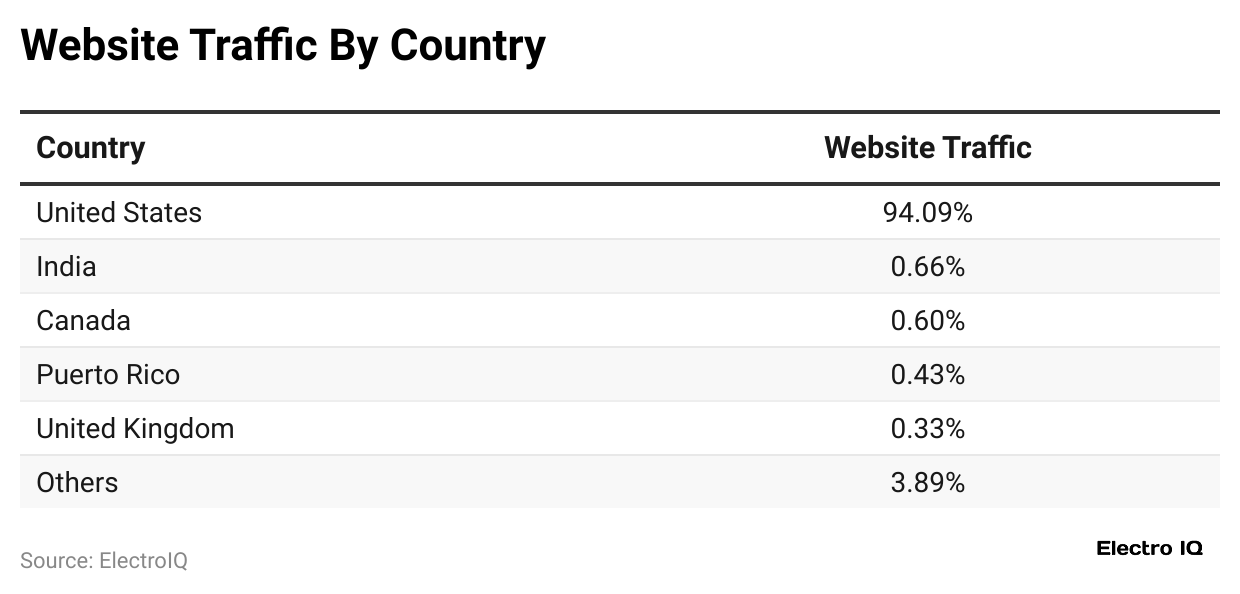Image resolution: width=1240 pixels, height=594 pixels.
Task: Click the 0.66% traffic value
Action: (x=927, y=267)
